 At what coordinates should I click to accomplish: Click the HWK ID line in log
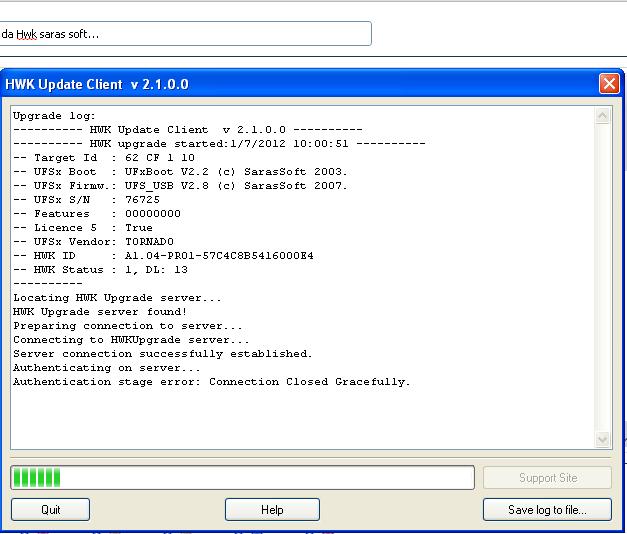coord(163,256)
